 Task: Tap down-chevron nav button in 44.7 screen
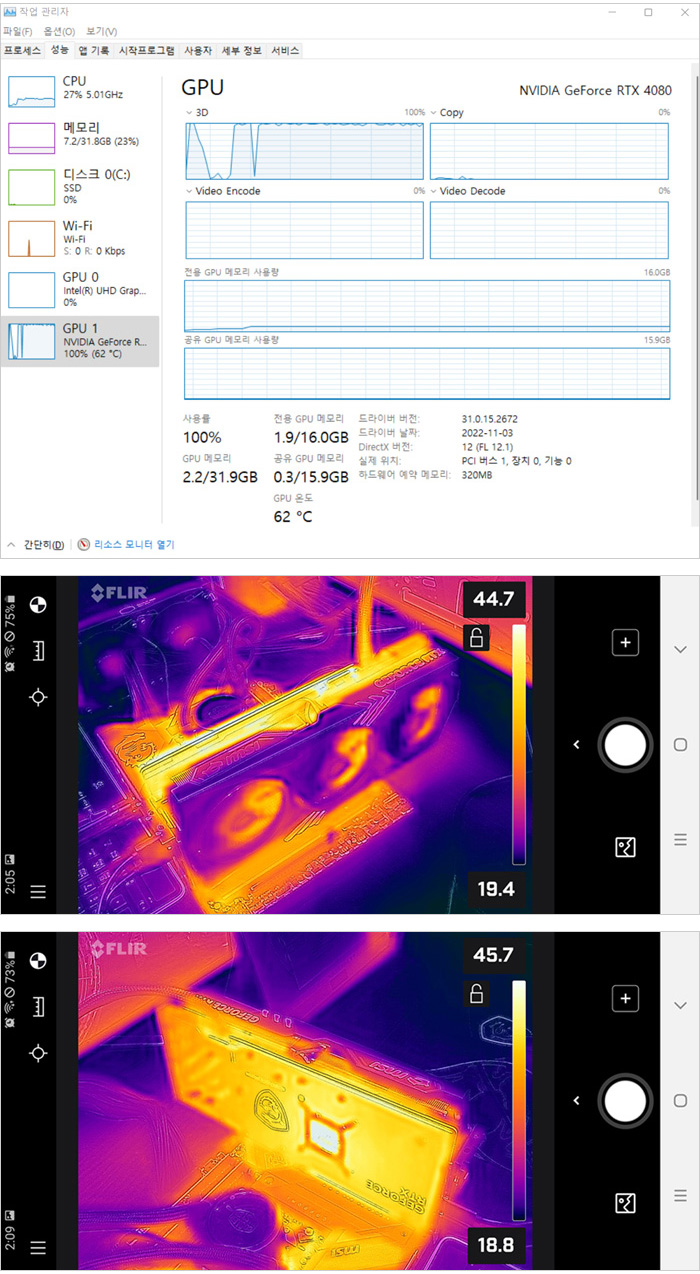(x=680, y=650)
